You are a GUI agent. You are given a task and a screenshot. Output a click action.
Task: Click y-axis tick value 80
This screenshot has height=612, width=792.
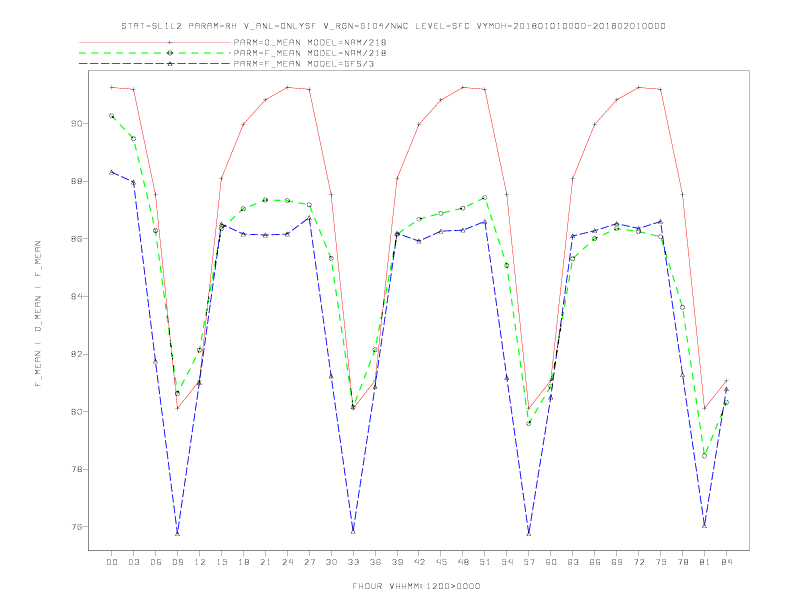click(76, 412)
